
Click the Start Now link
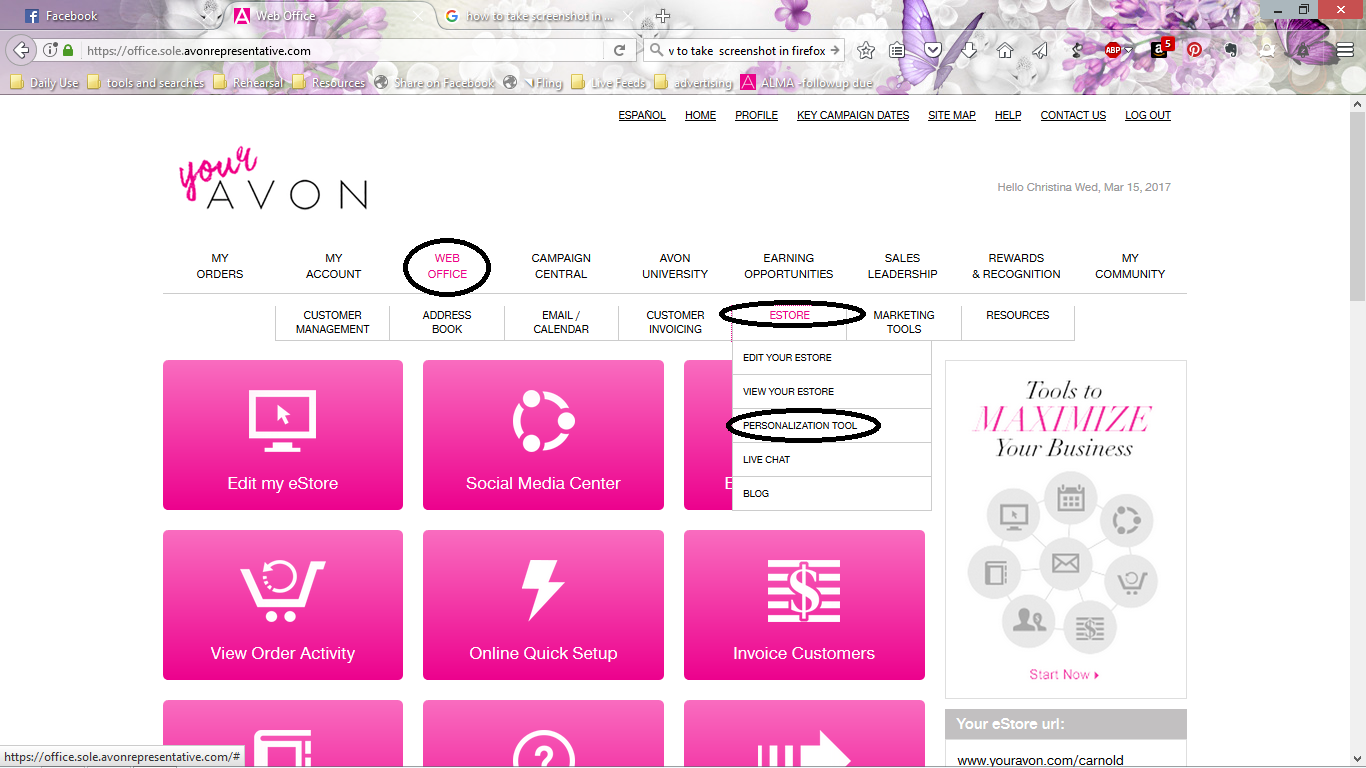[1064, 675]
